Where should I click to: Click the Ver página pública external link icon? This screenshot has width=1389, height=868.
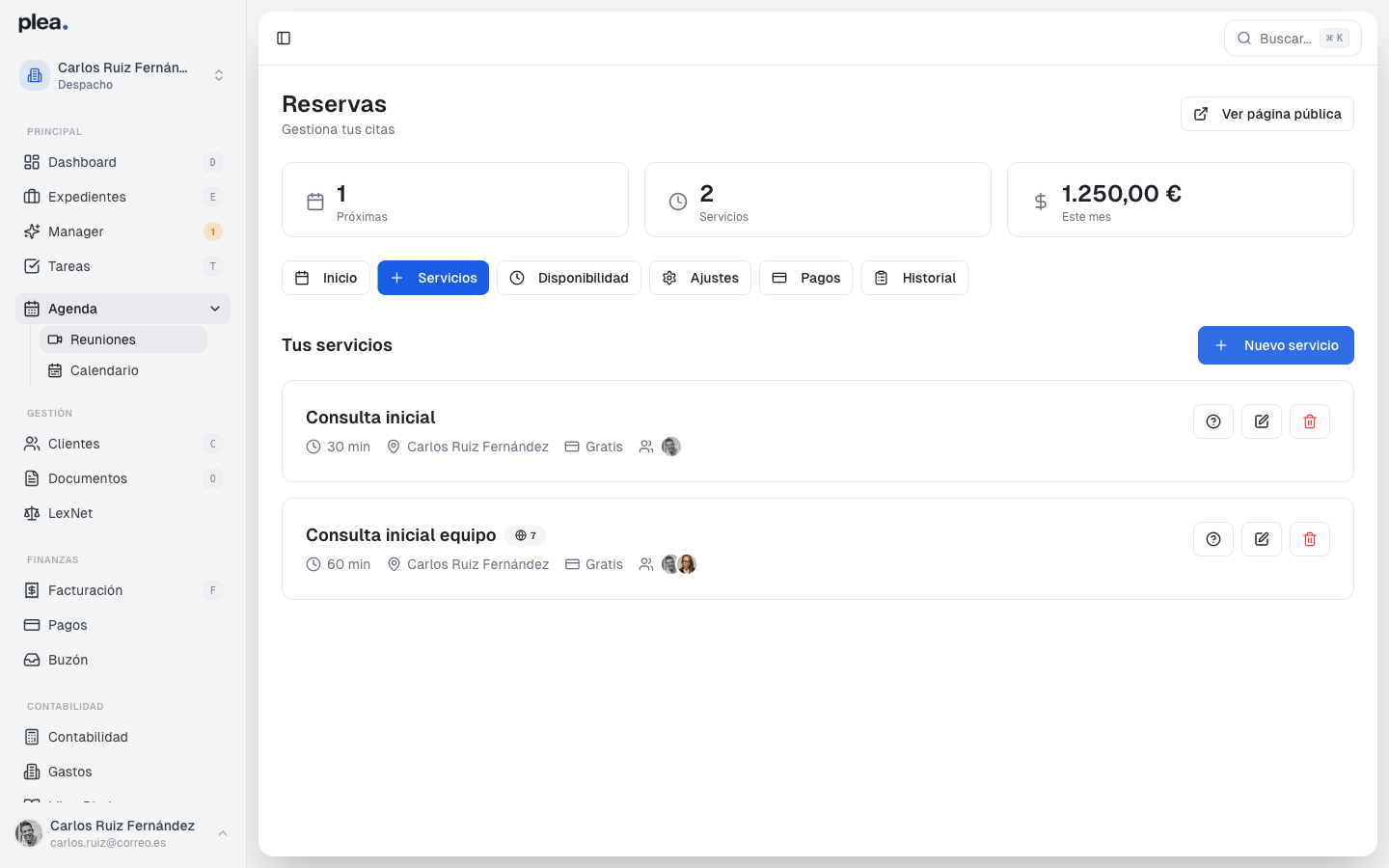point(1200,113)
